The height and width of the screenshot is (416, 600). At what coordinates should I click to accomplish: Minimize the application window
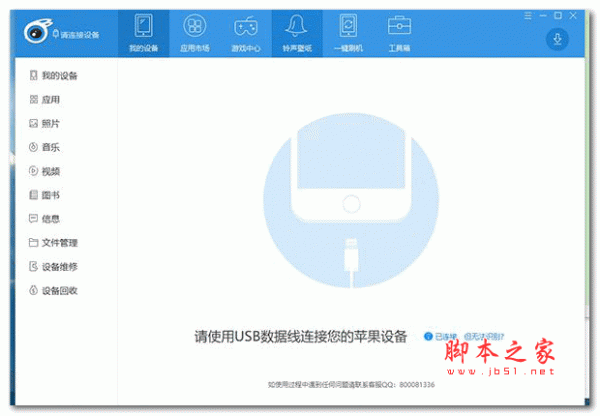pyautogui.click(x=543, y=16)
